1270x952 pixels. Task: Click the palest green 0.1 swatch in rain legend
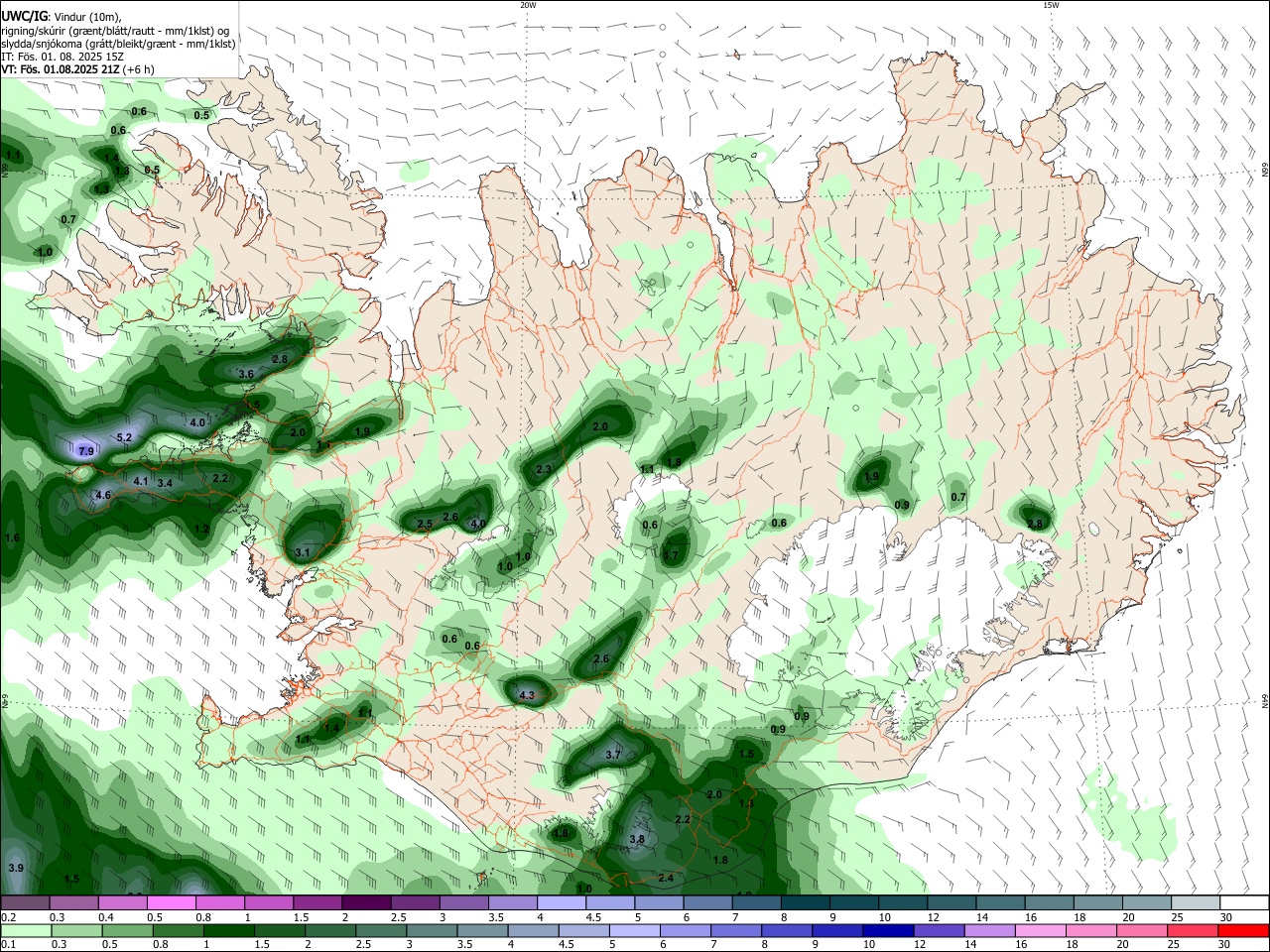coord(24,930)
